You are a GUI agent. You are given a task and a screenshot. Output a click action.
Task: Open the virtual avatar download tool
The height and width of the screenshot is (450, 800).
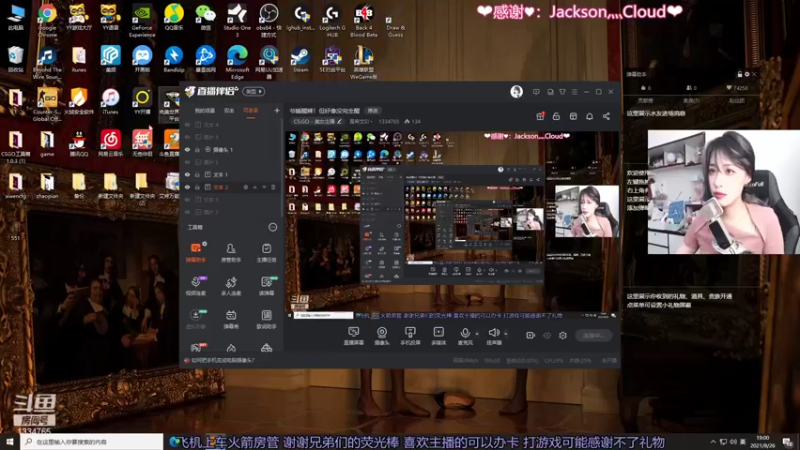196,319
